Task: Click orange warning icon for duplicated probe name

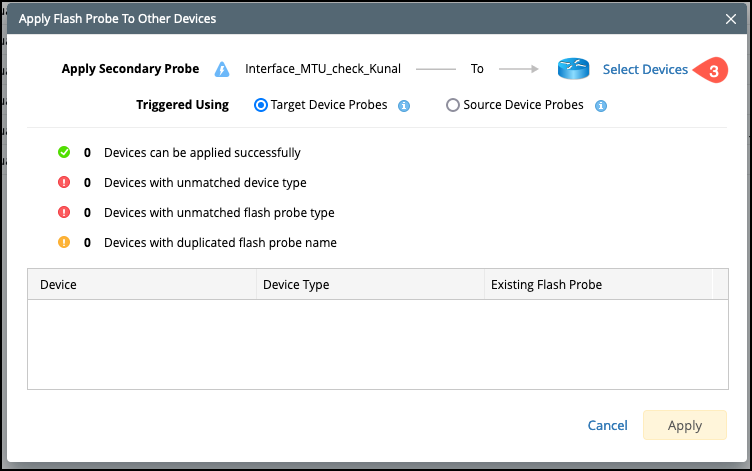Action: pyautogui.click(x=64, y=242)
